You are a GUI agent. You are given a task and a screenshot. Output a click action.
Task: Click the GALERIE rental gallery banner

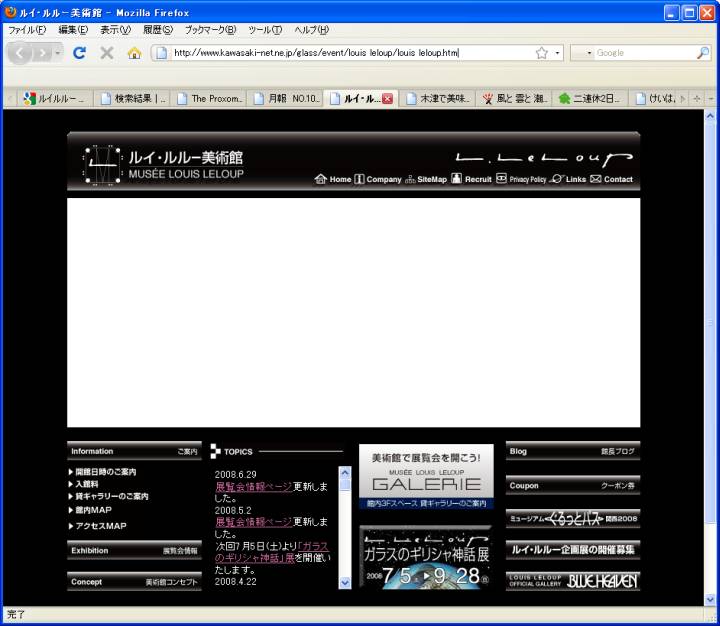click(426, 476)
